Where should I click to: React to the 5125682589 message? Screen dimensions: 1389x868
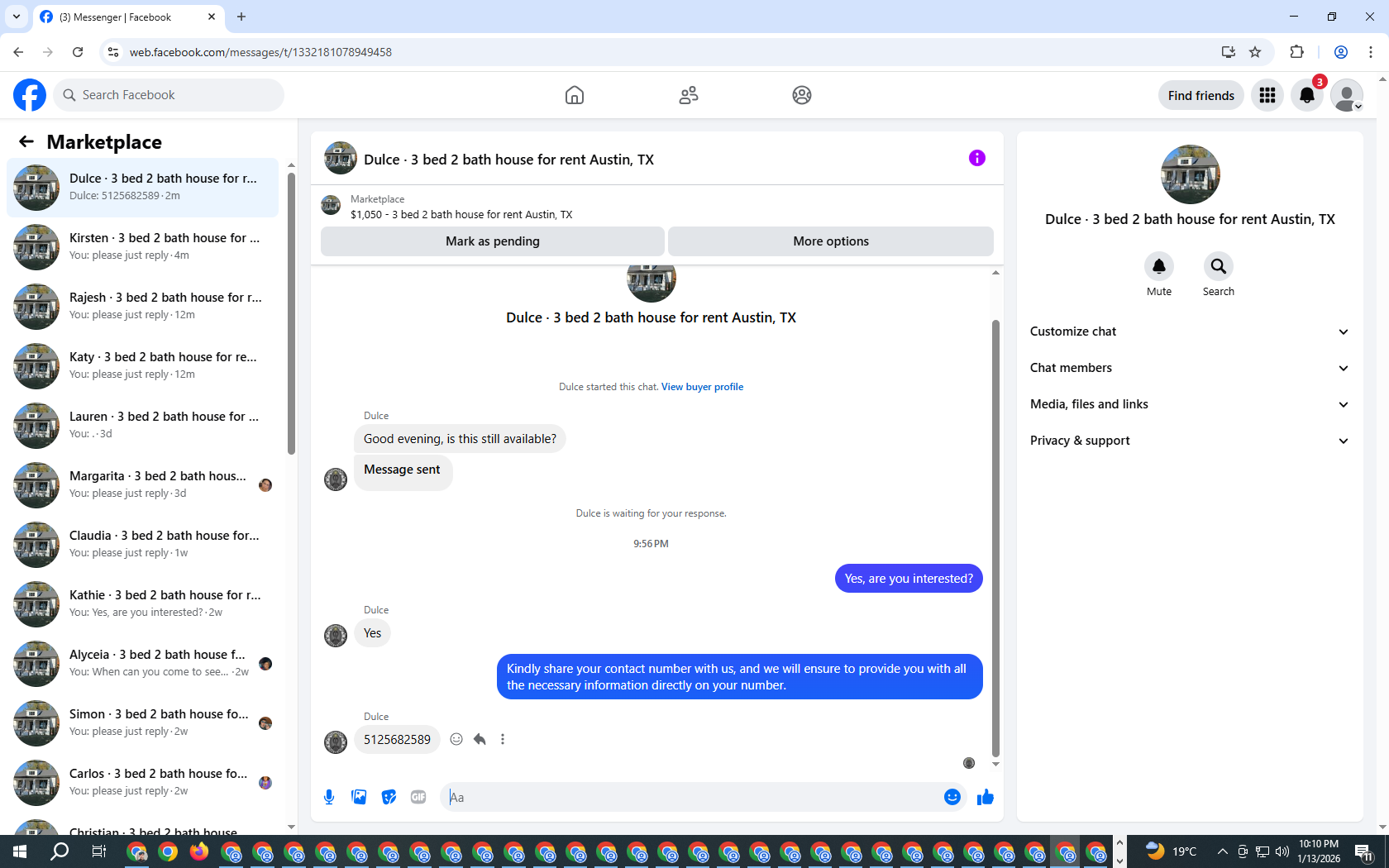(456, 739)
